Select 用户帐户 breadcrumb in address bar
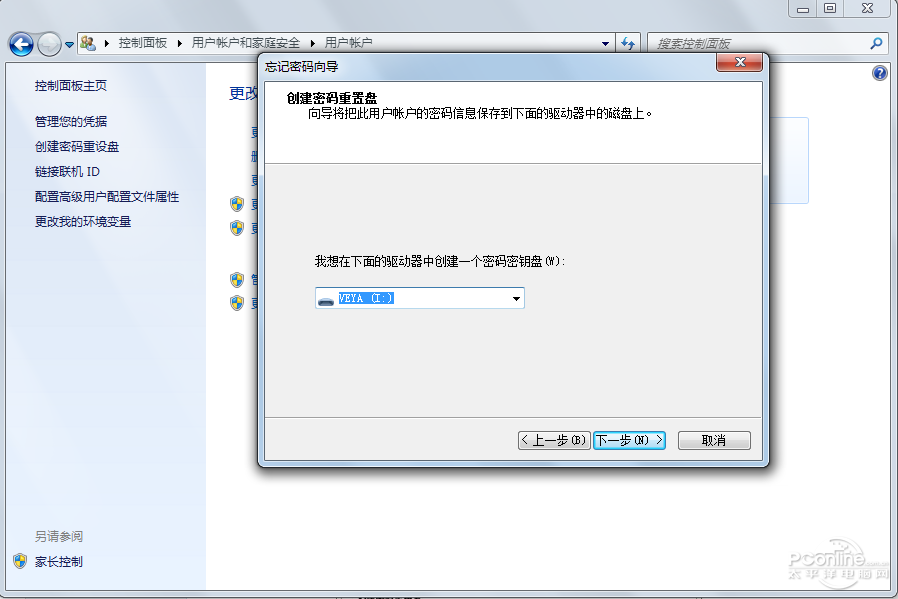Screen dimensions: 898x599 click(x=348, y=43)
